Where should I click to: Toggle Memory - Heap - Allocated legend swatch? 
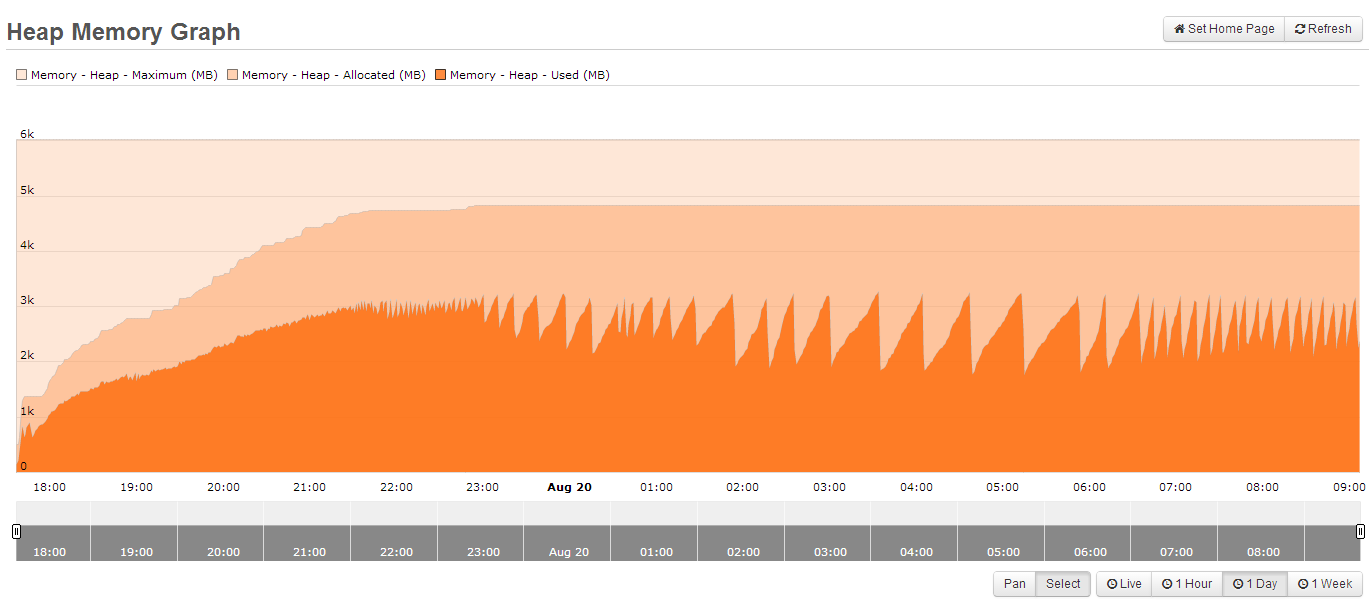(233, 75)
